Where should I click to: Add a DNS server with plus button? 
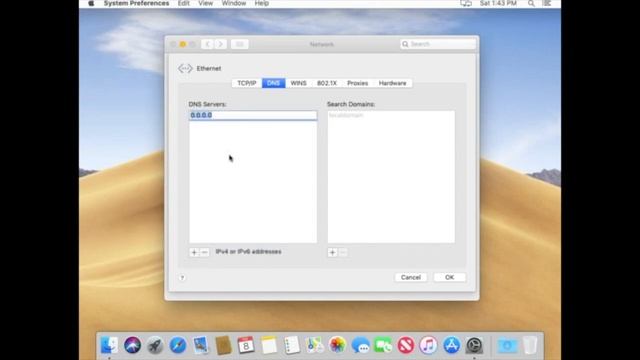194,253
